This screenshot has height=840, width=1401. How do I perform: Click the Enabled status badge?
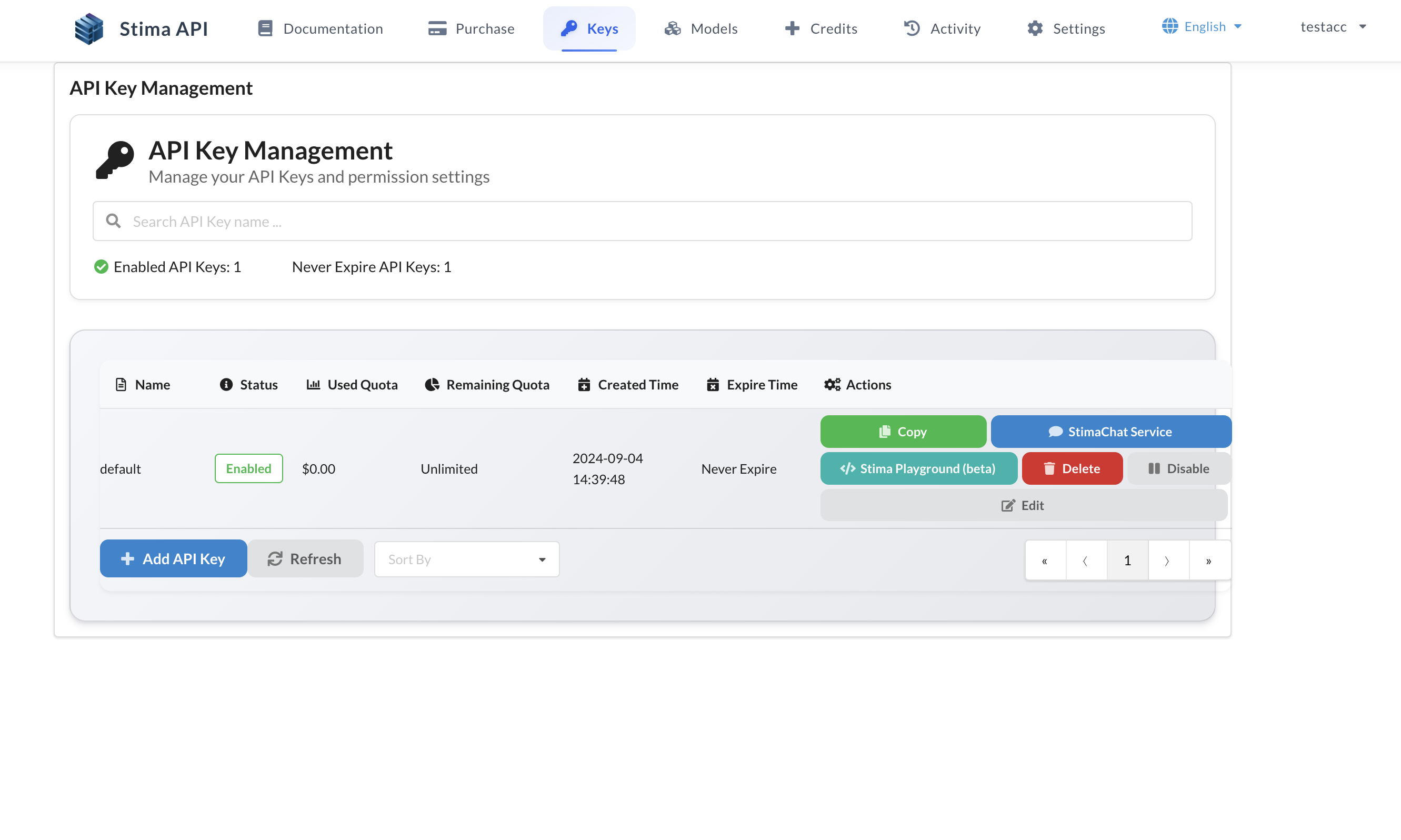[x=248, y=468]
